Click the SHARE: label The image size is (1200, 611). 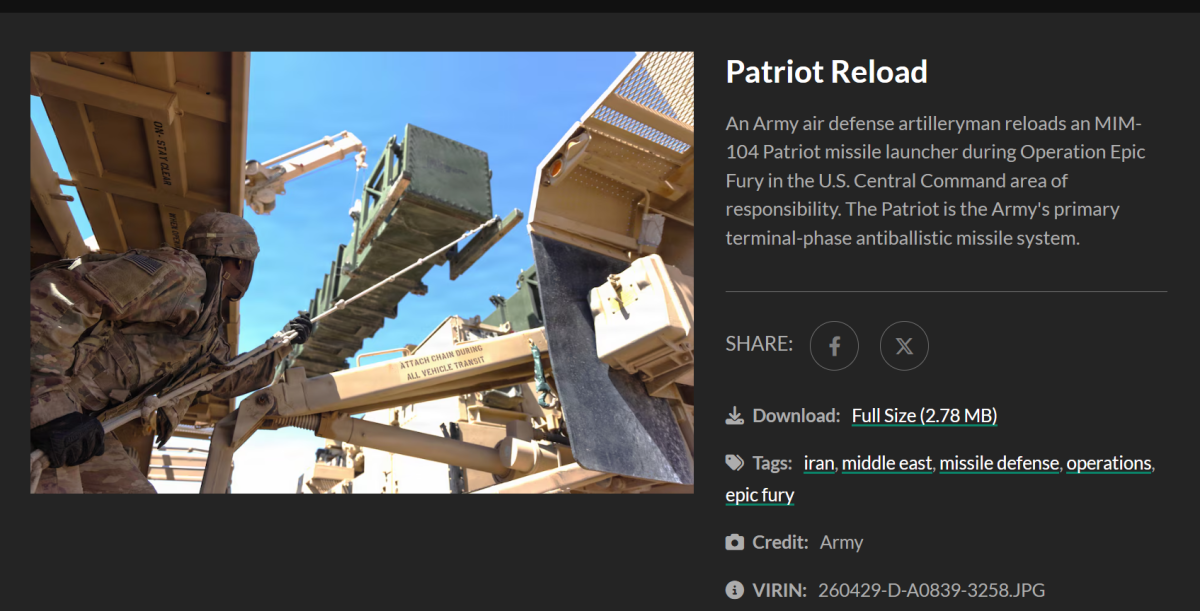[759, 344]
